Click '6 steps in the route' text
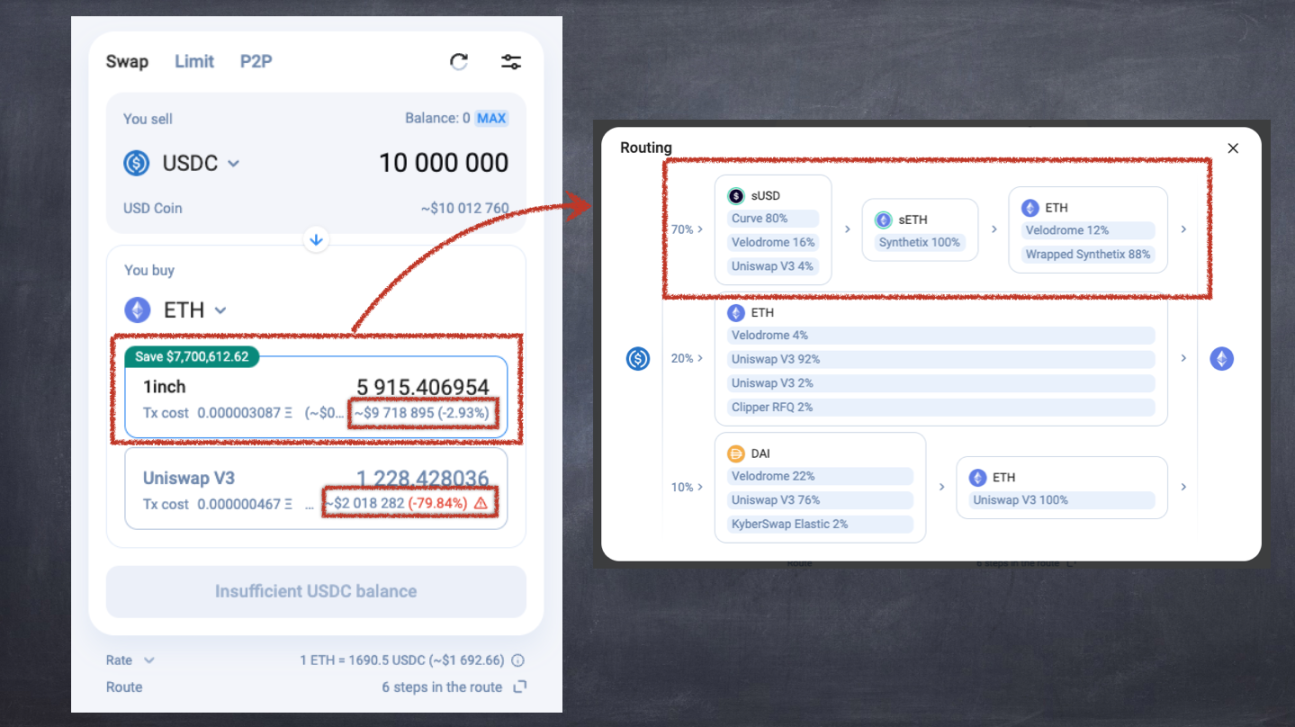This screenshot has height=727, width=1295. tap(442, 687)
